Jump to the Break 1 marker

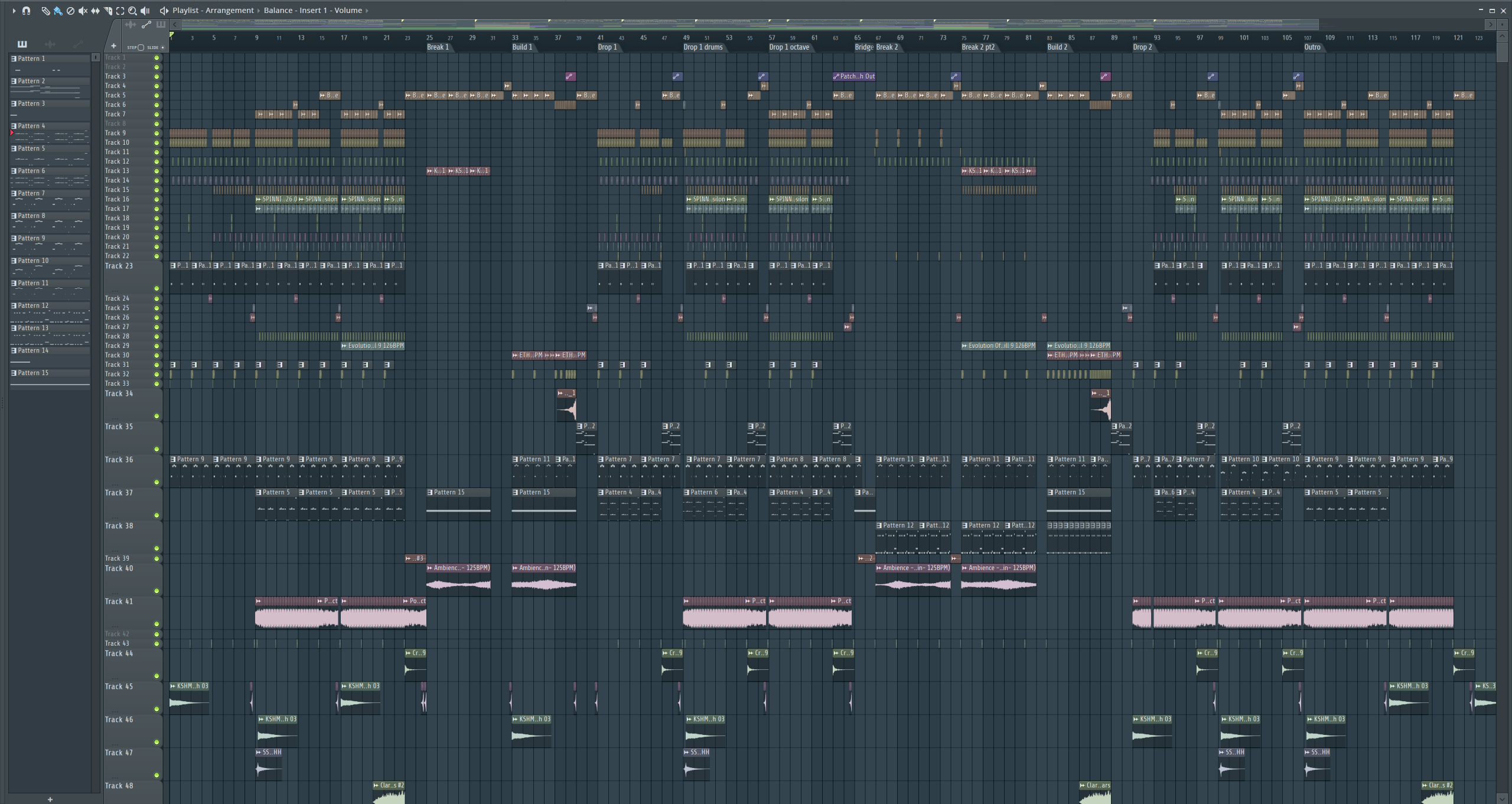[438, 47]
